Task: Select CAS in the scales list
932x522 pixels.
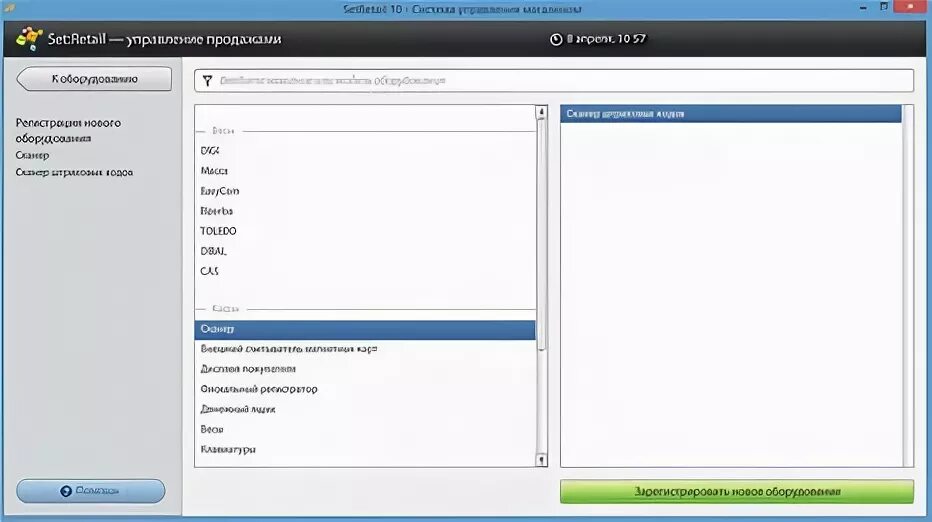Action: 365,271
